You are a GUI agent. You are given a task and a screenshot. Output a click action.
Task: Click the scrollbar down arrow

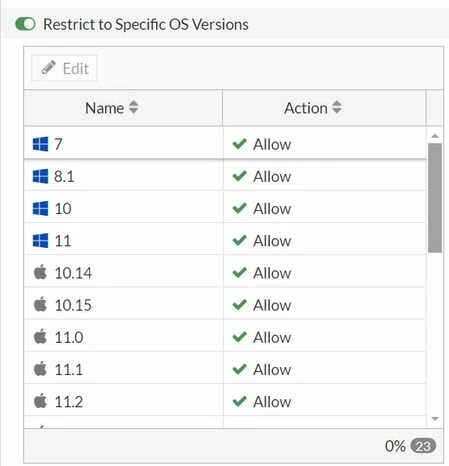[435, 419]
